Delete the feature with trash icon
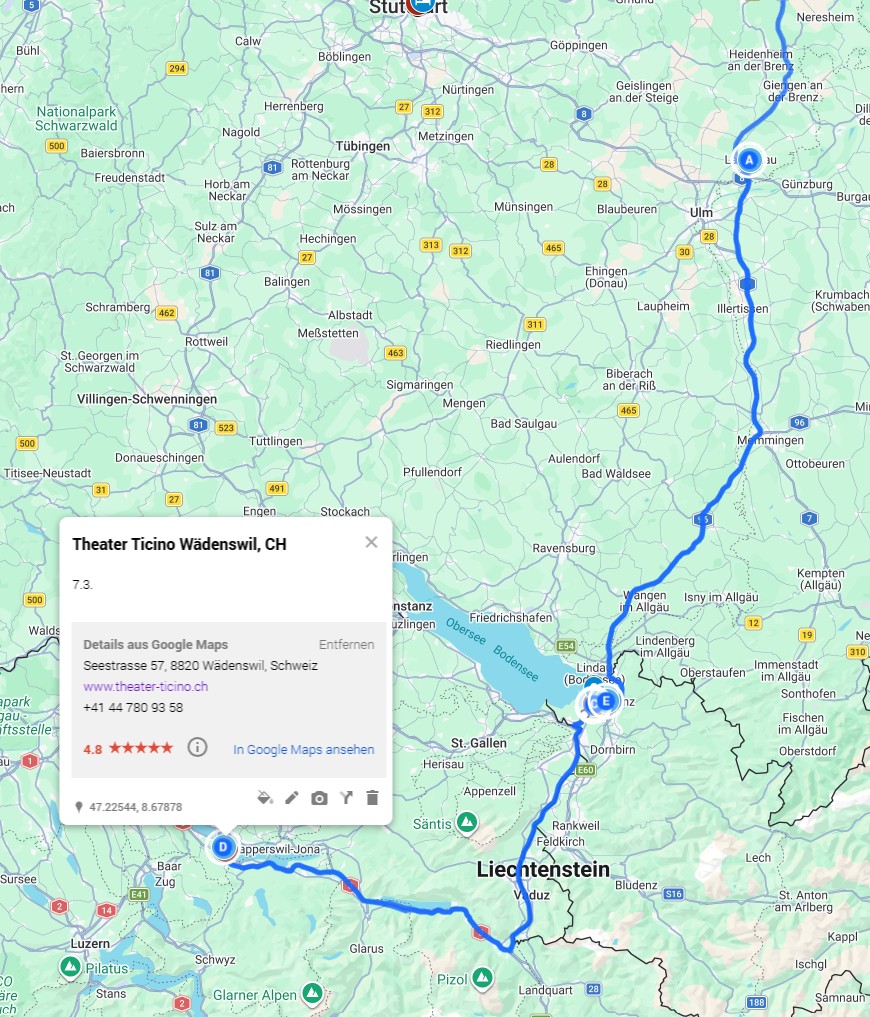This screenshot has height=1017, width=870. pos(372,797)
